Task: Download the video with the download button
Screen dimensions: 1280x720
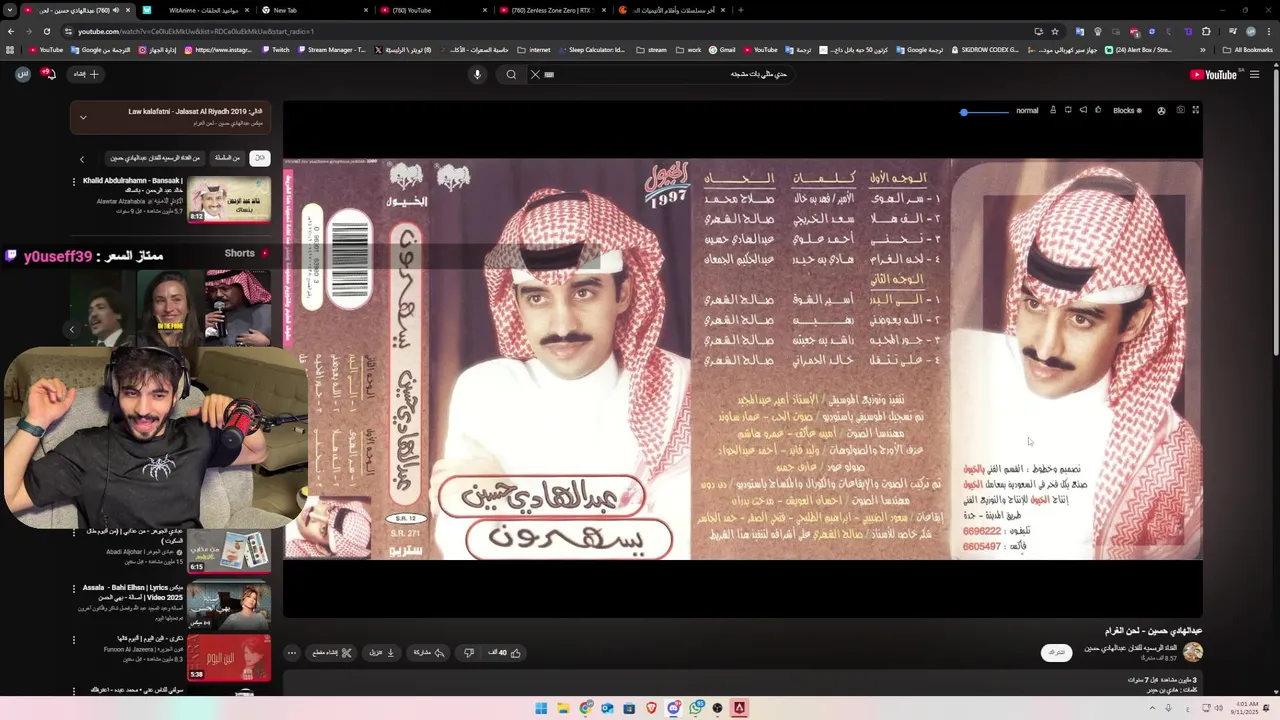Action: pos(383,653)
